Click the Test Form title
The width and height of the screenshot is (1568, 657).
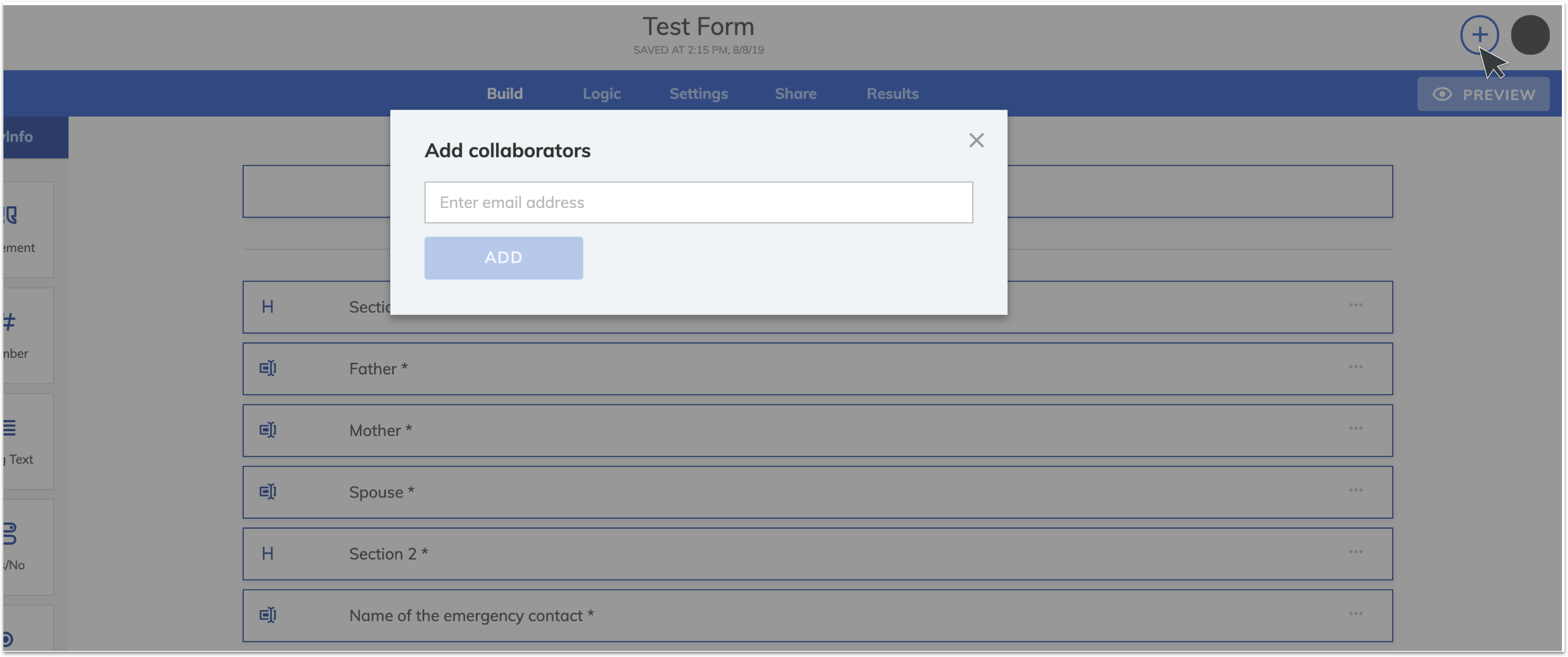698,27
